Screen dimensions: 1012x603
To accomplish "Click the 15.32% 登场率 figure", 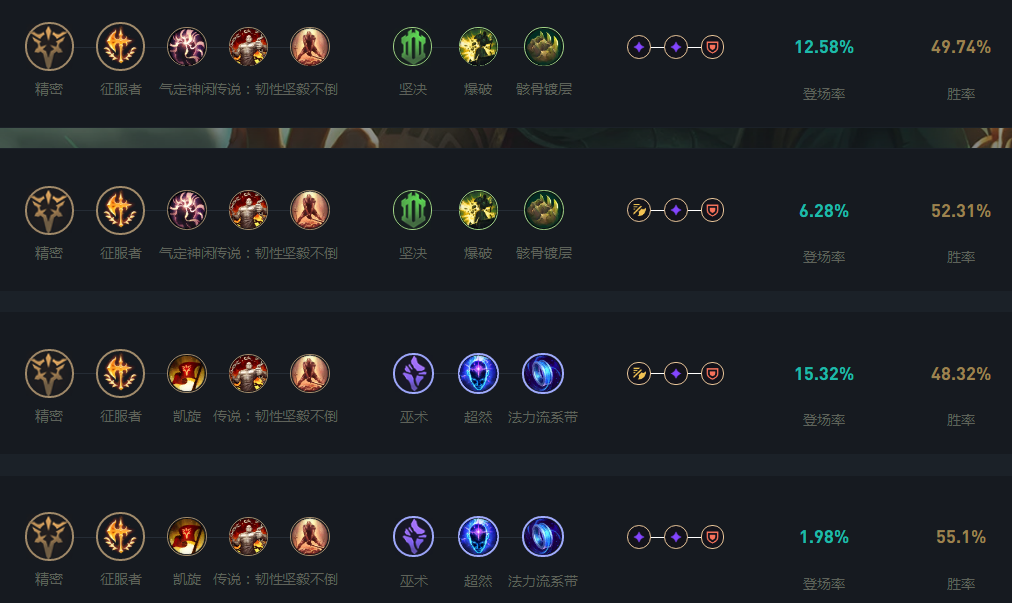I will tap(824, 374).
